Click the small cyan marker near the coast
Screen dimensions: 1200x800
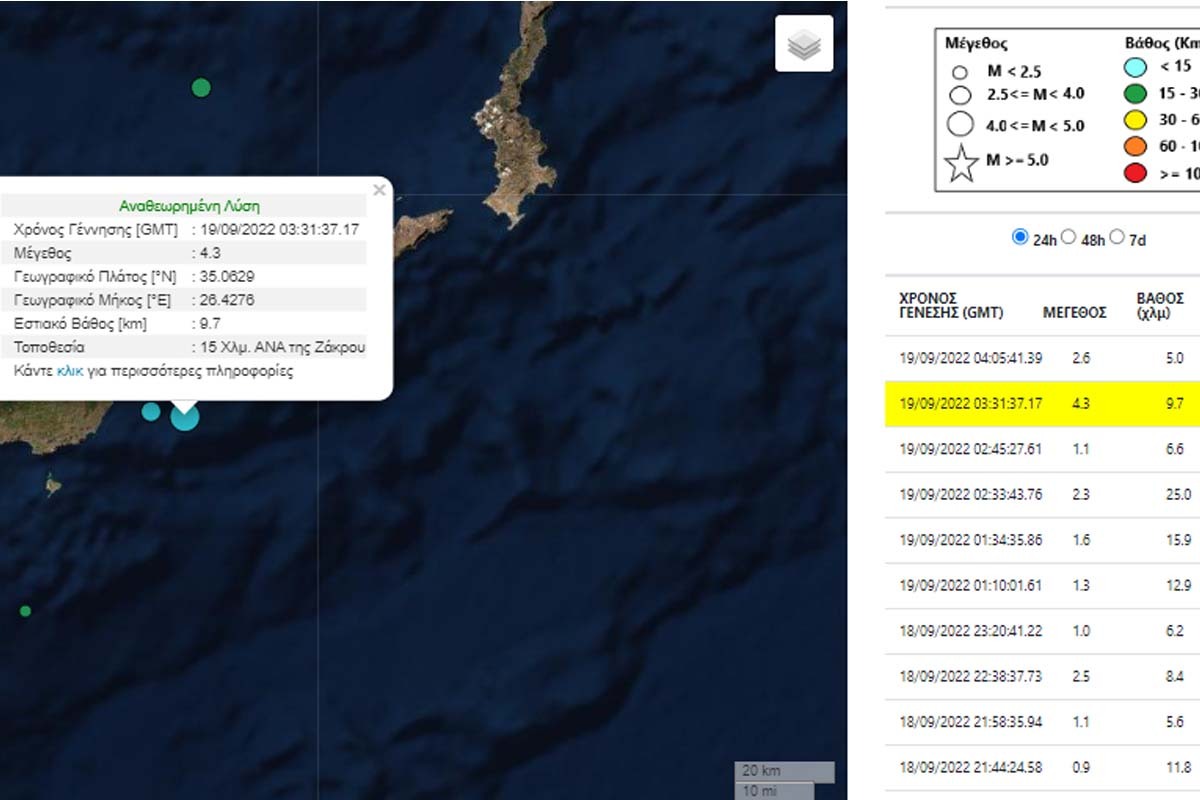click(151, 411)
